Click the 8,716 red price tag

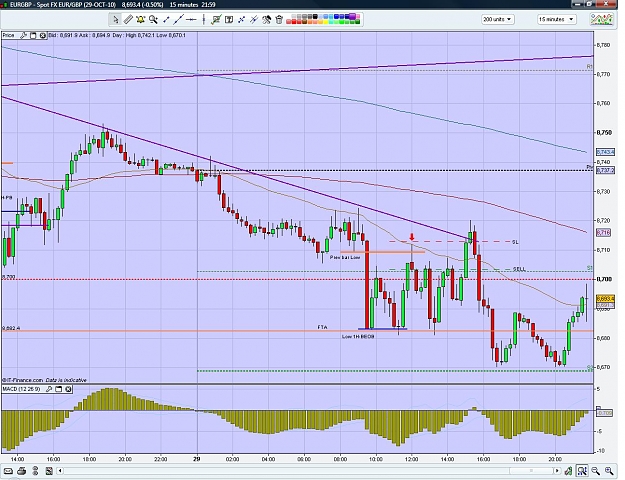tap(603, 232)
